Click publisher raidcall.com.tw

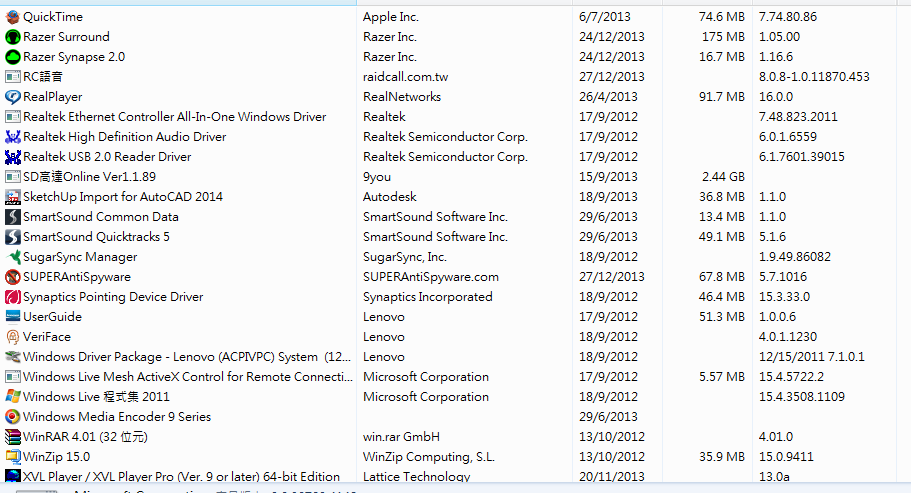tap(406, 77)
